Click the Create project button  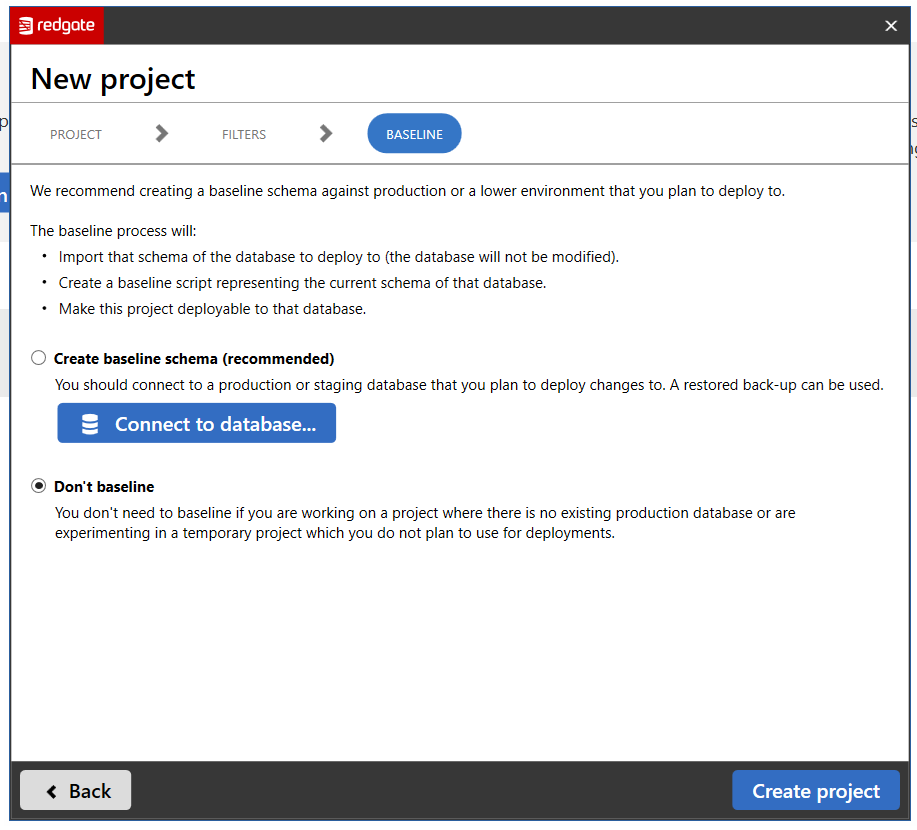click(815, 791)
